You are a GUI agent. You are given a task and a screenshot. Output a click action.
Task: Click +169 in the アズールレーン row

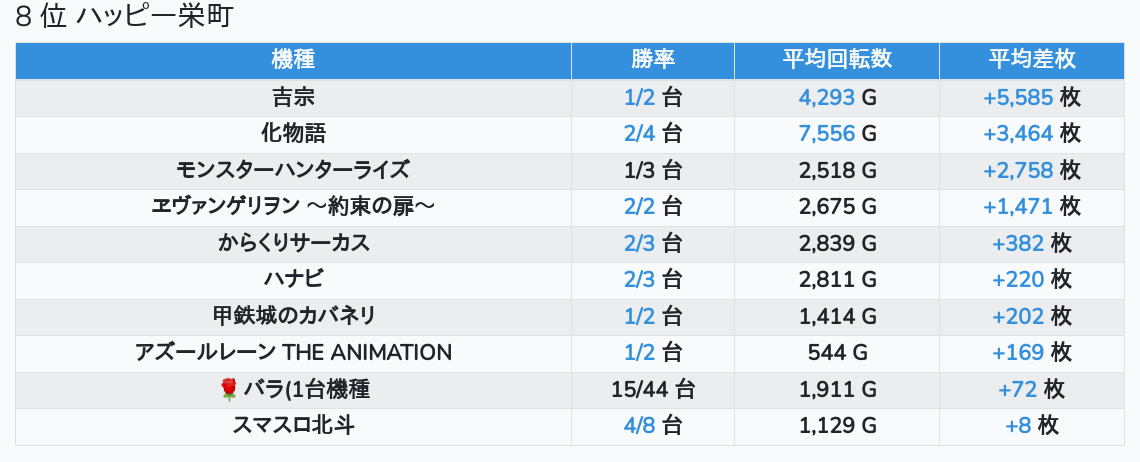pyautogui.click(x=1018, y=352)
